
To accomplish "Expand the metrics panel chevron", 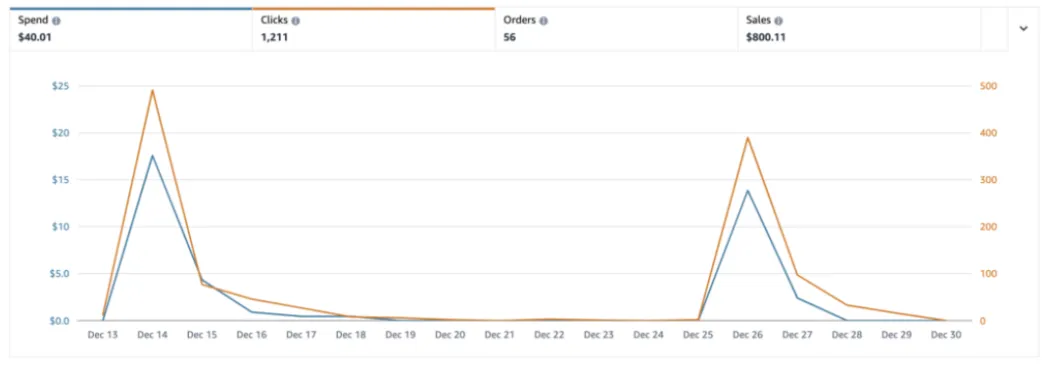I will point(1023,28).
